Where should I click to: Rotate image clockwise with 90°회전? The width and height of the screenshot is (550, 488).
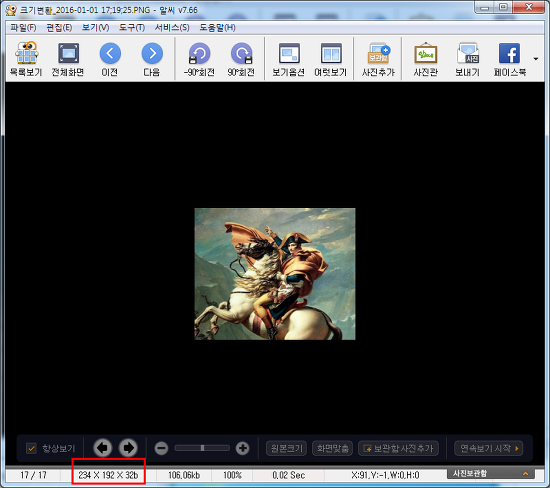241,59
